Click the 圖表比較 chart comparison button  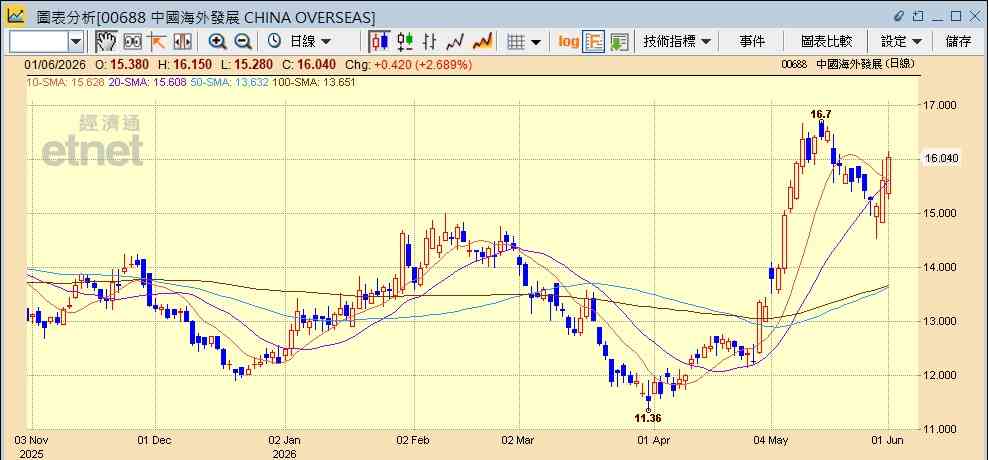tap(826, 42)
